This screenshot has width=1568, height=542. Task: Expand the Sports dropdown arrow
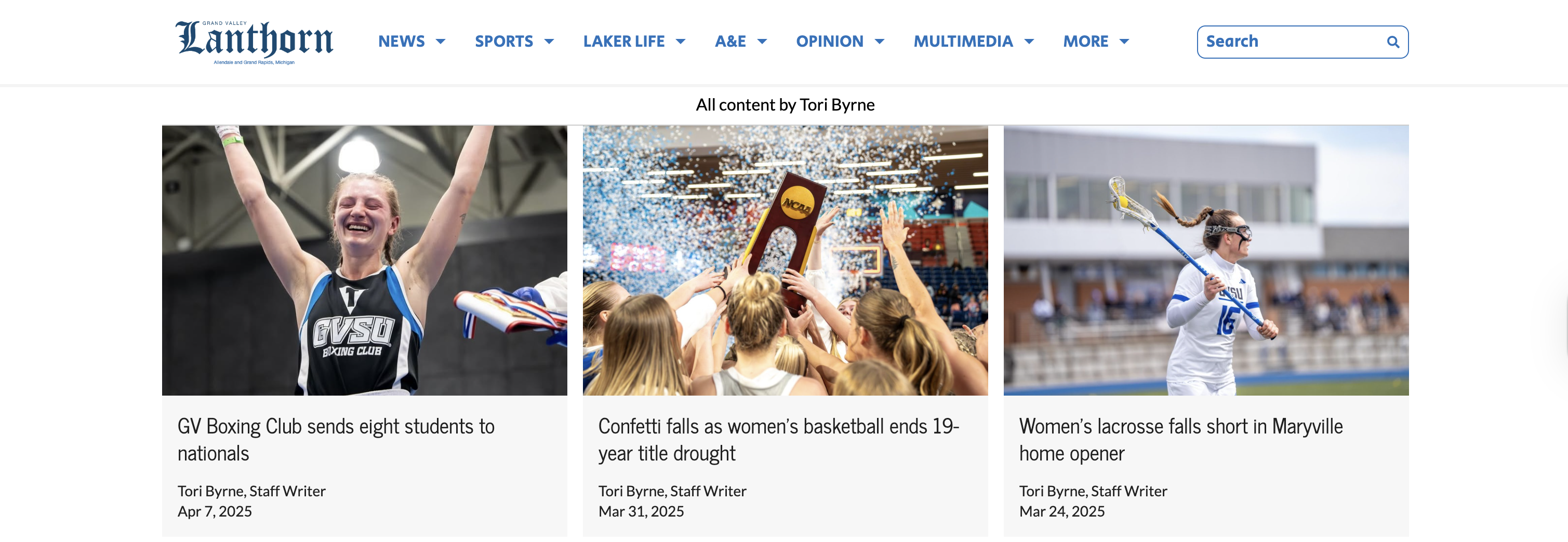click(549, 42)
